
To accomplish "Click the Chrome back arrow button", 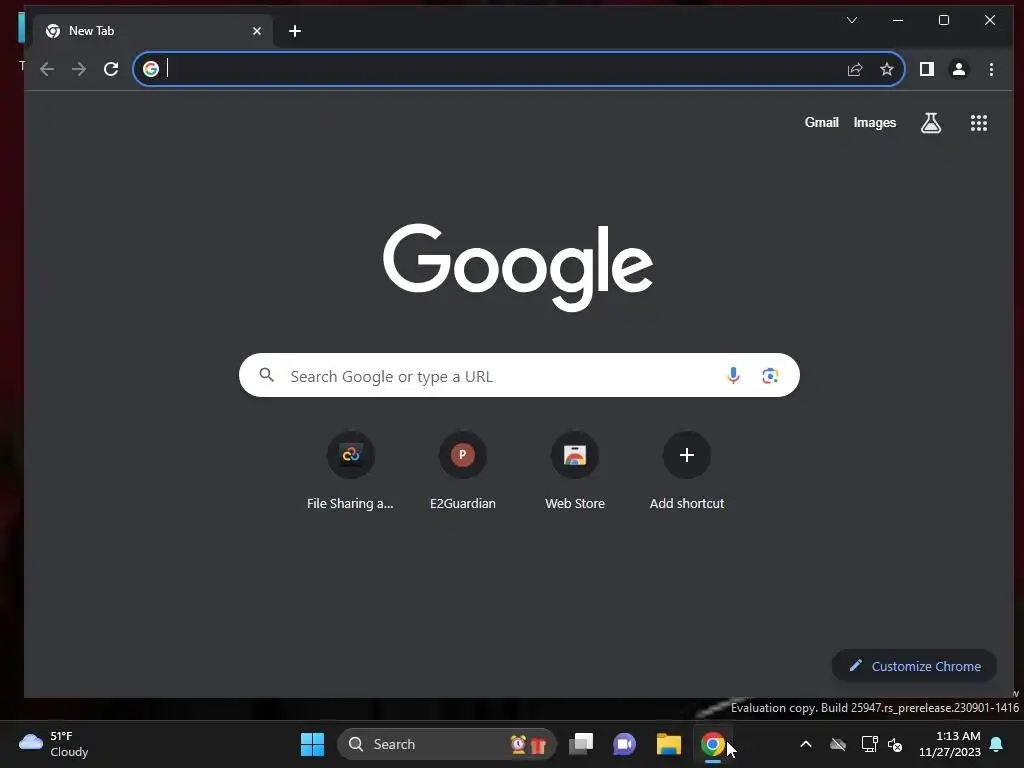I will click(47, 69).
